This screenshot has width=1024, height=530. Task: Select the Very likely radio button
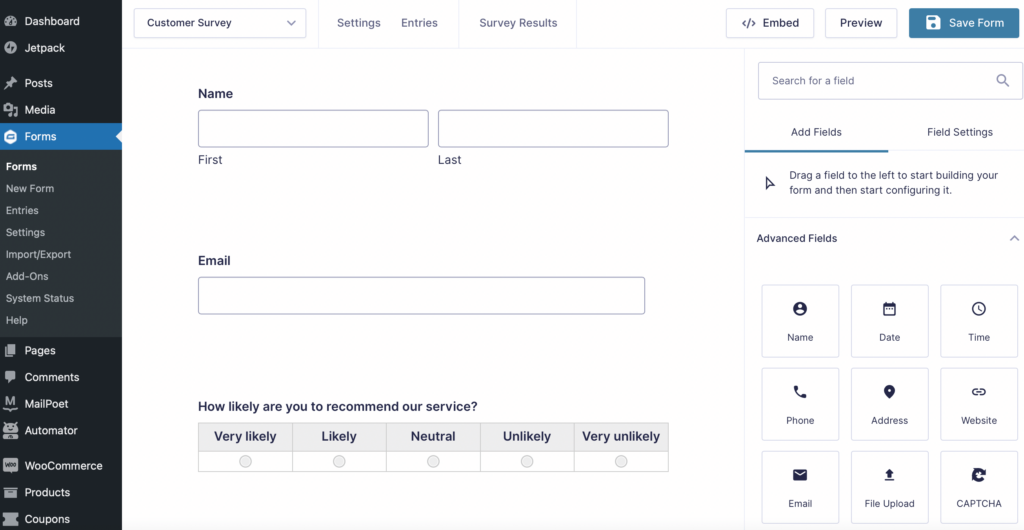pyautogui.click(x=245, y=461)
